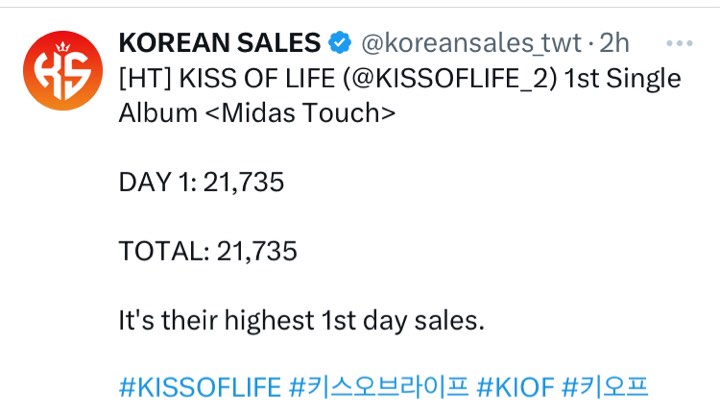Open the 2h timestamp permalink
Screen dimensions: 720x417
(614, 43)
